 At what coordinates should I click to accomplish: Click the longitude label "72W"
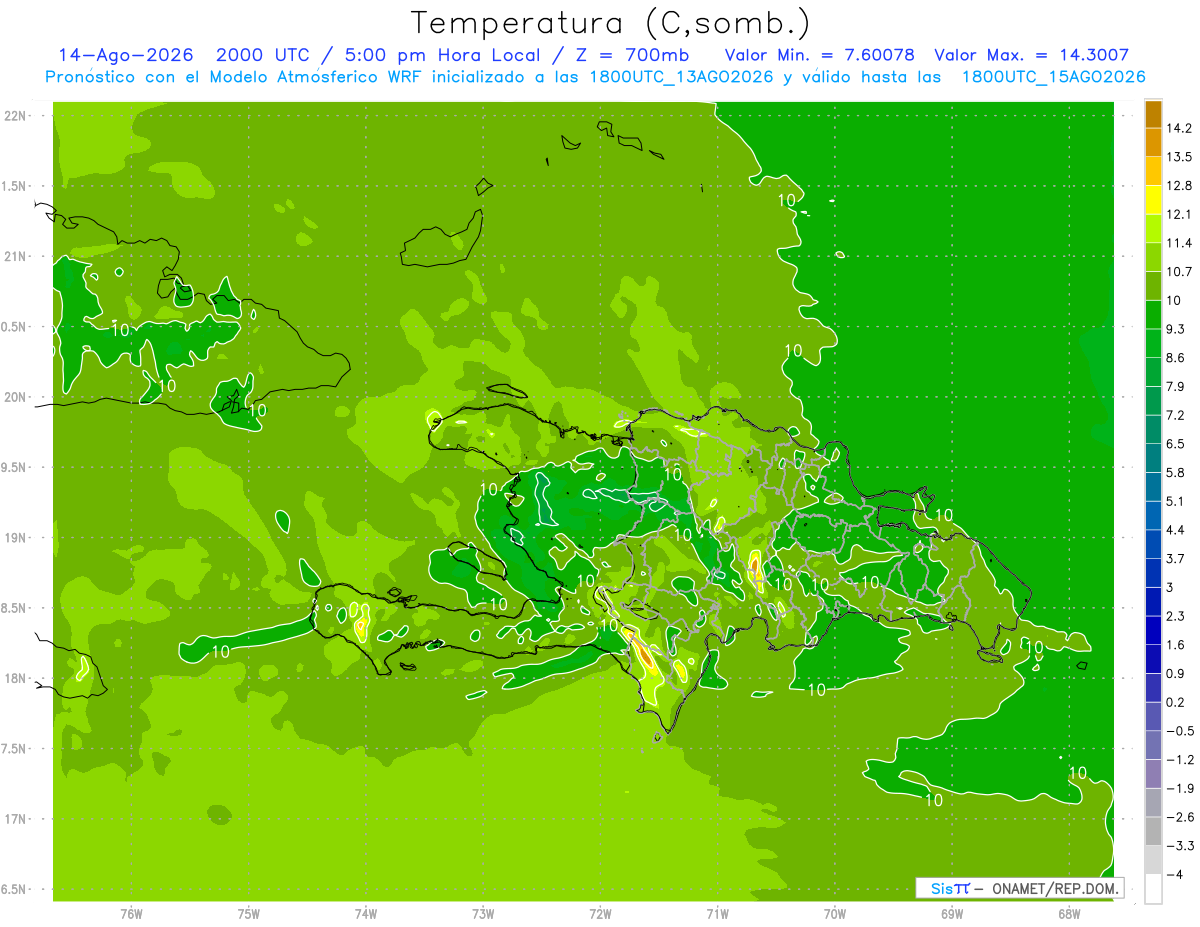coord(600,914)
